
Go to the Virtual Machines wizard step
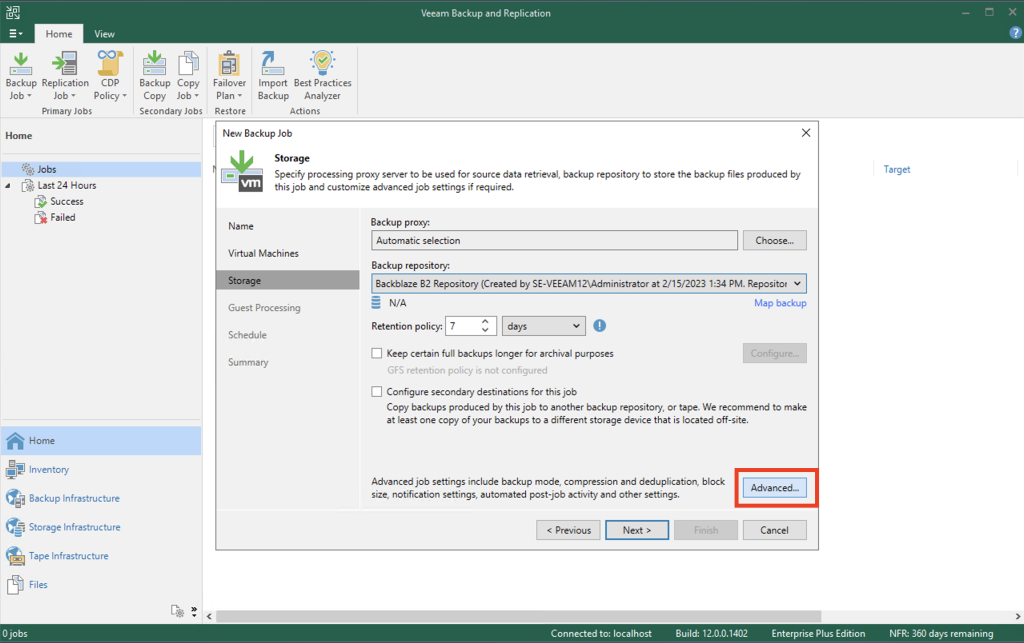coord(263,253)
